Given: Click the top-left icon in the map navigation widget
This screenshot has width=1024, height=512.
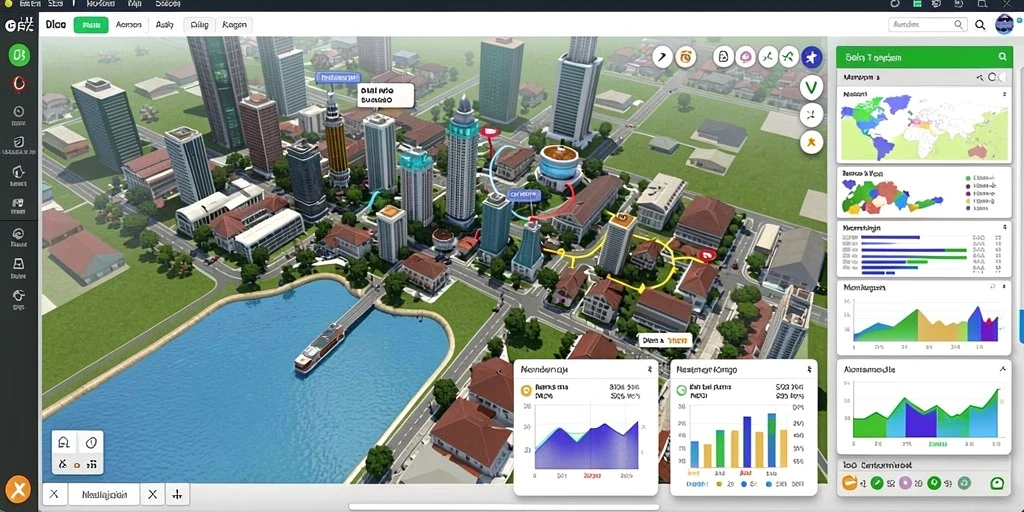Looking at the screenshot, I should [63, 443].
